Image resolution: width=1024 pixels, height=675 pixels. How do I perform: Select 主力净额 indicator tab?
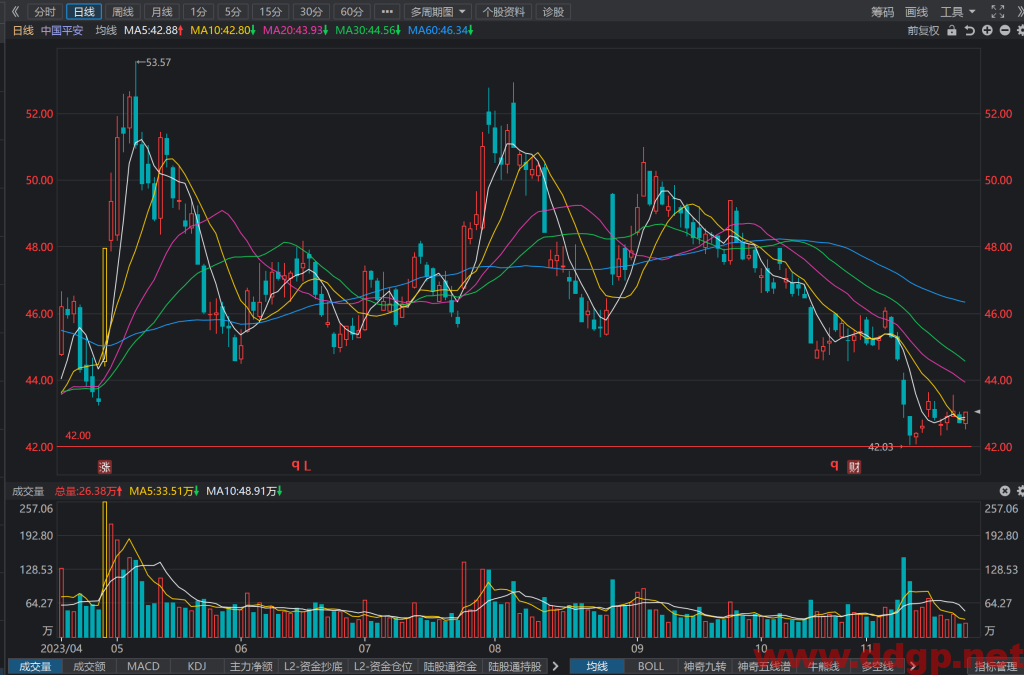[251, 667]
